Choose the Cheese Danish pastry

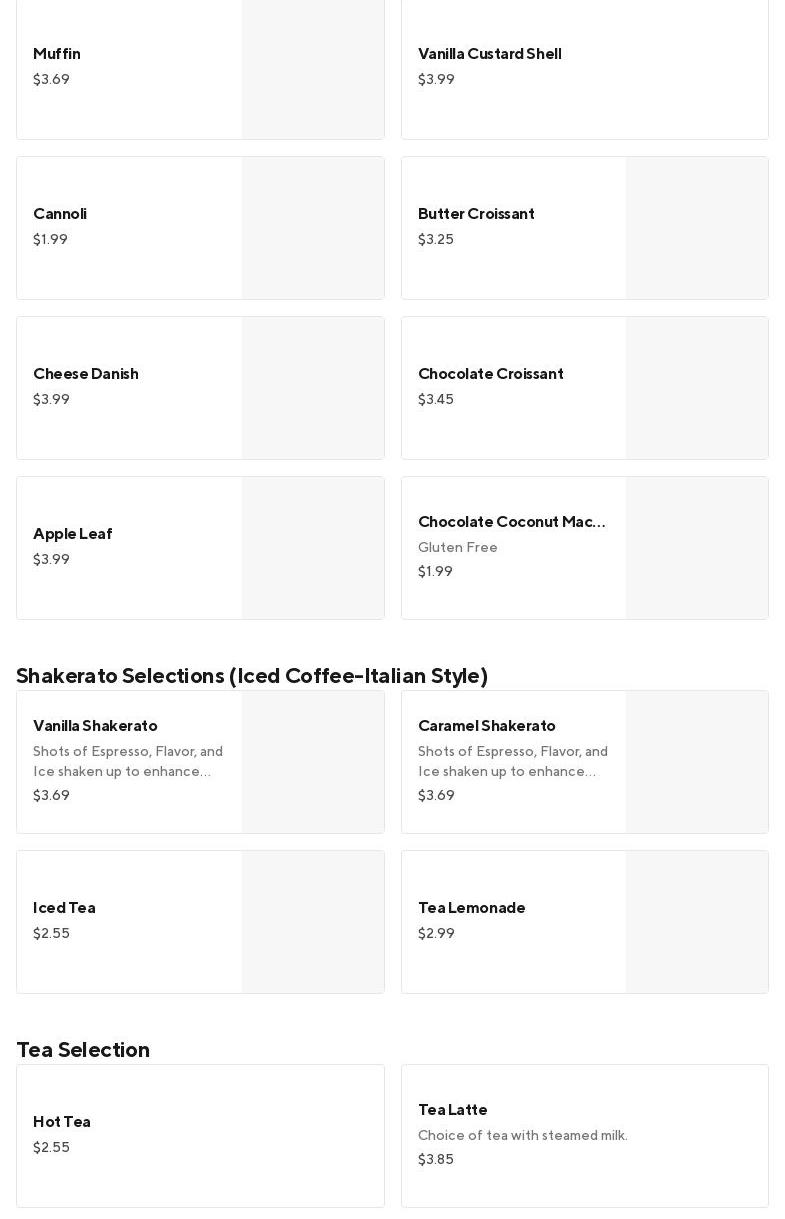pos(86,374)
